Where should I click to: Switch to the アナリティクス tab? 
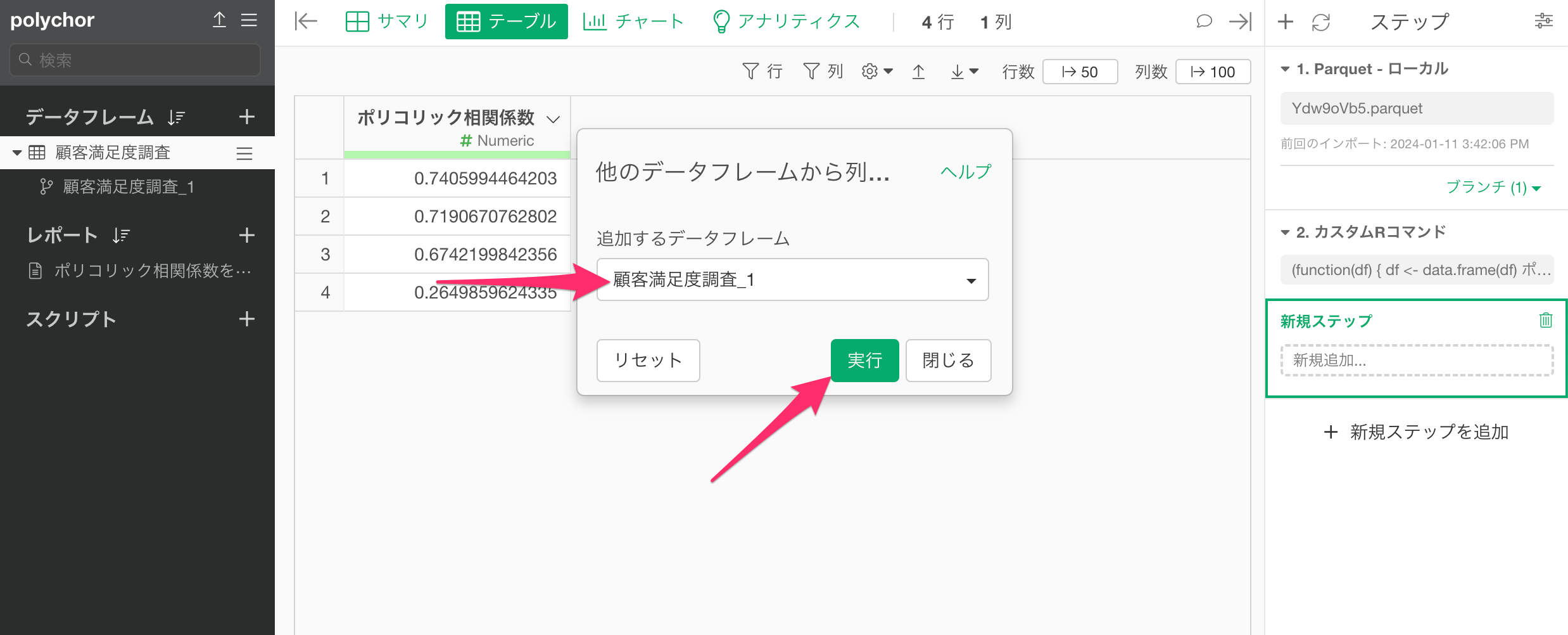tap(787, 22)
